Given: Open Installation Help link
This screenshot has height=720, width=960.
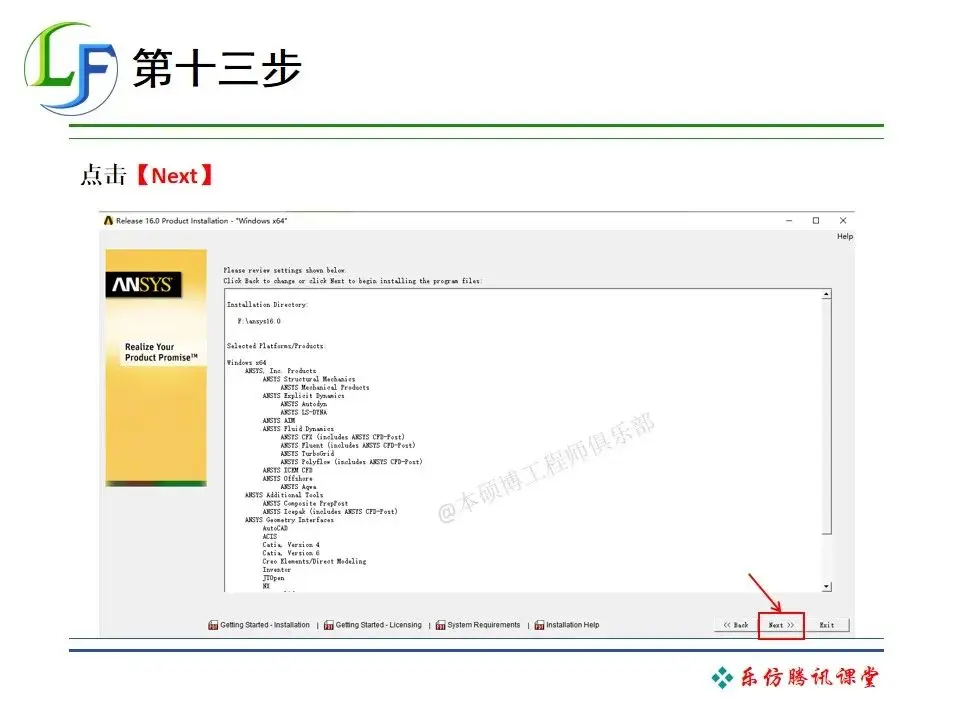Looking at the screenshot, I should point(572,625).
